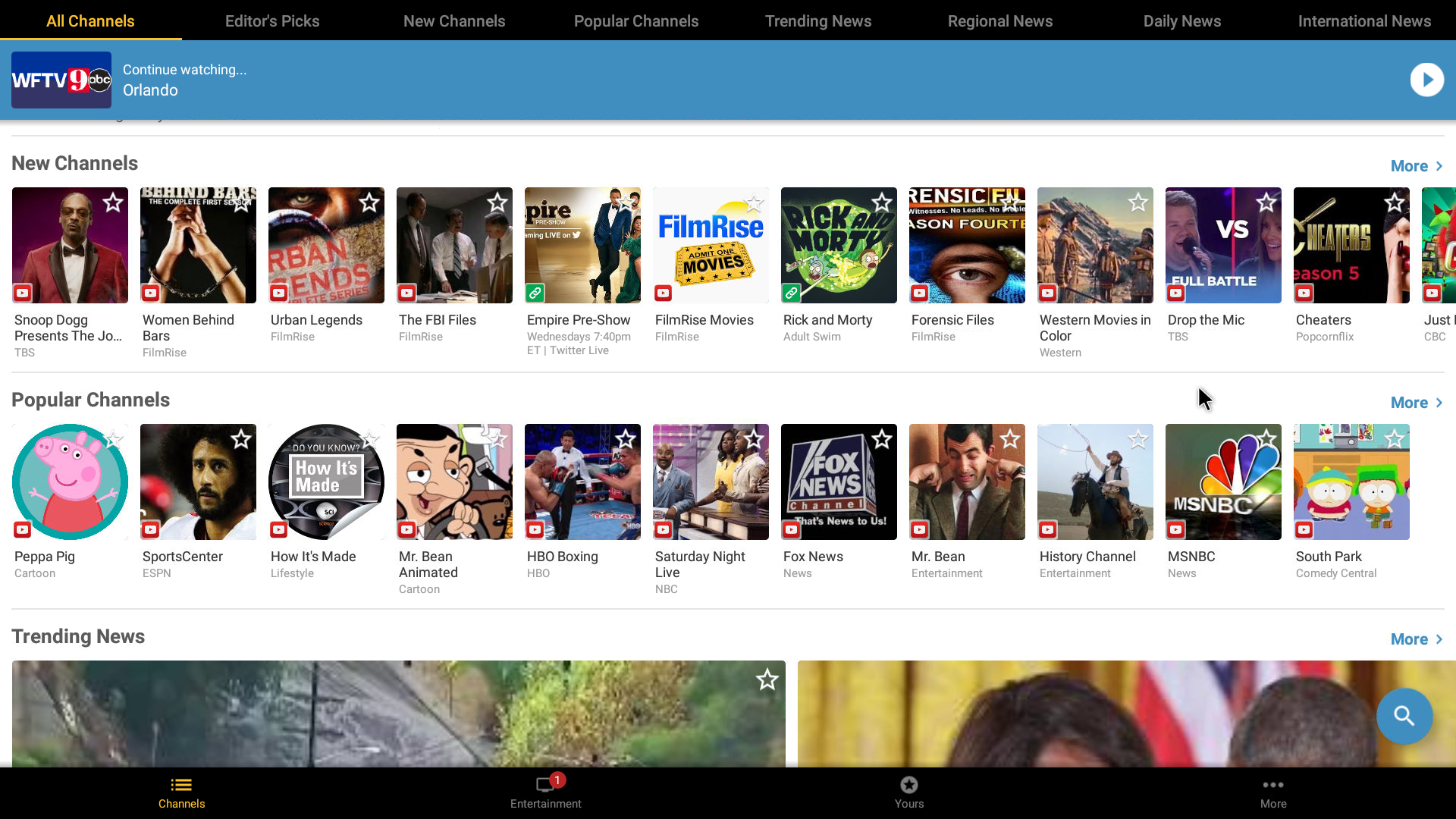Image resolution: width=1456 pixels, height=819 pixels.
Task: Open the Women Behind Bars thumbnail
Action: pos(198,245)
